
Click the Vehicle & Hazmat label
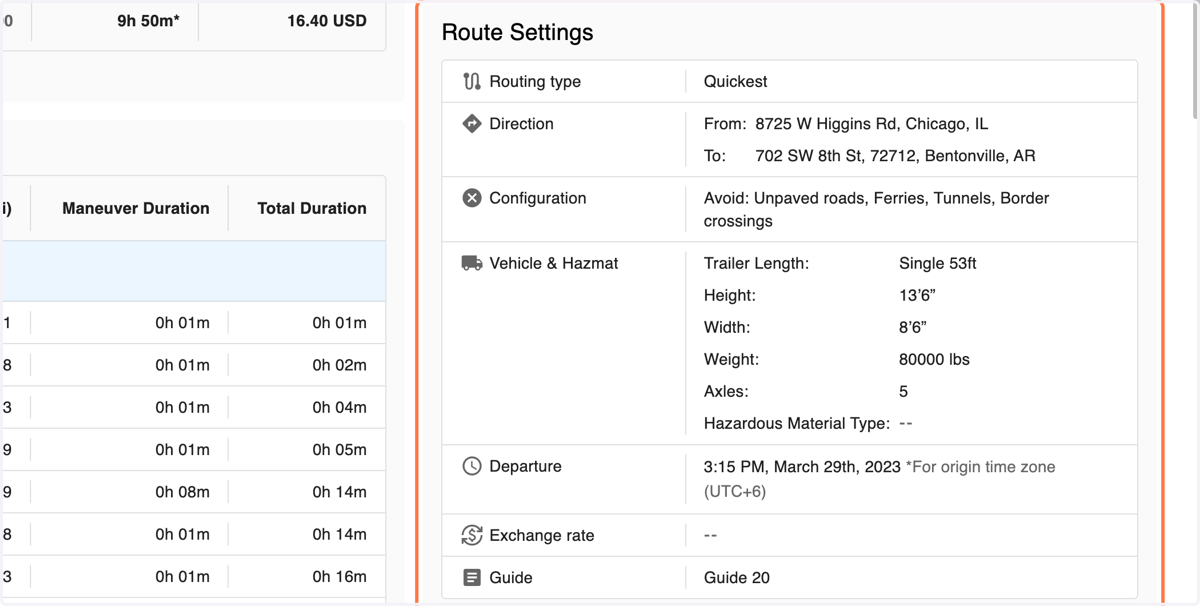(x=554, y=263)
